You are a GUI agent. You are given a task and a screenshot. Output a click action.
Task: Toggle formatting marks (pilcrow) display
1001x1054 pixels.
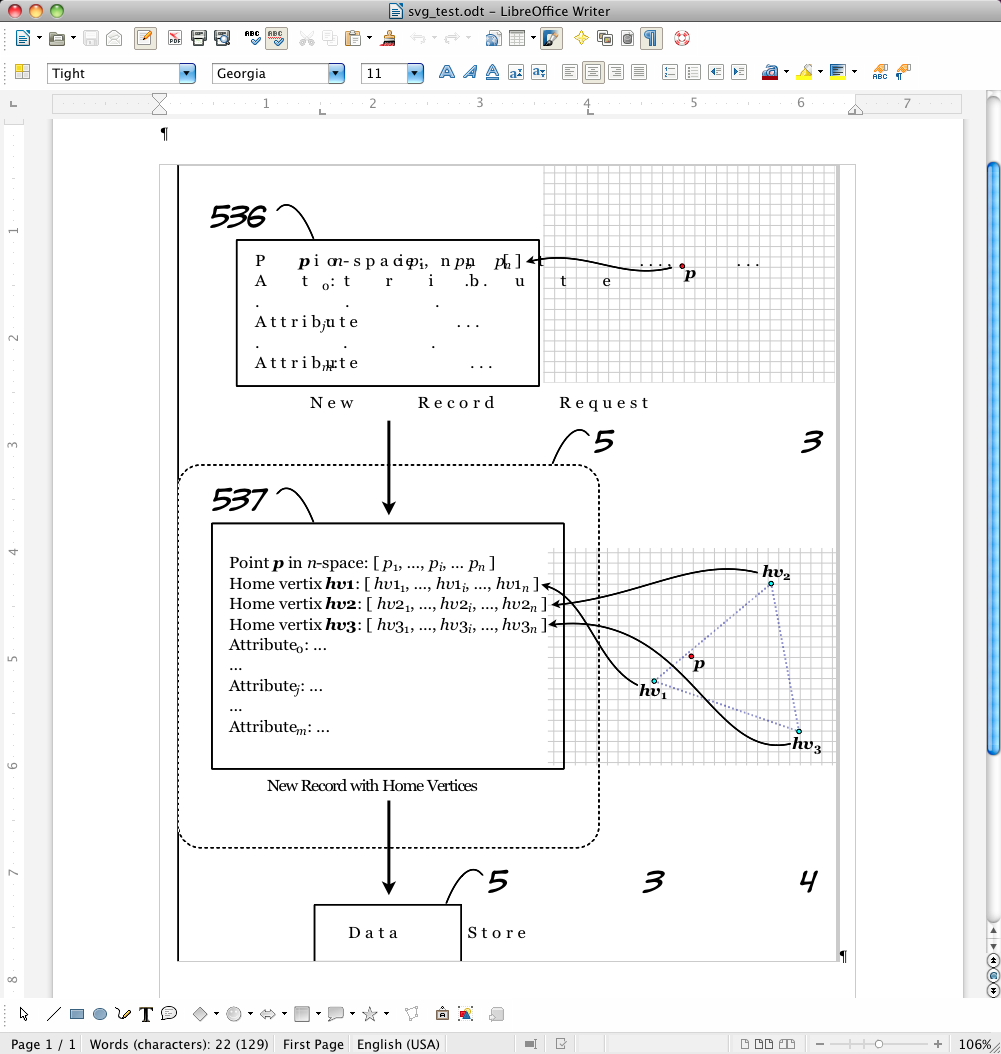point(651,39)
